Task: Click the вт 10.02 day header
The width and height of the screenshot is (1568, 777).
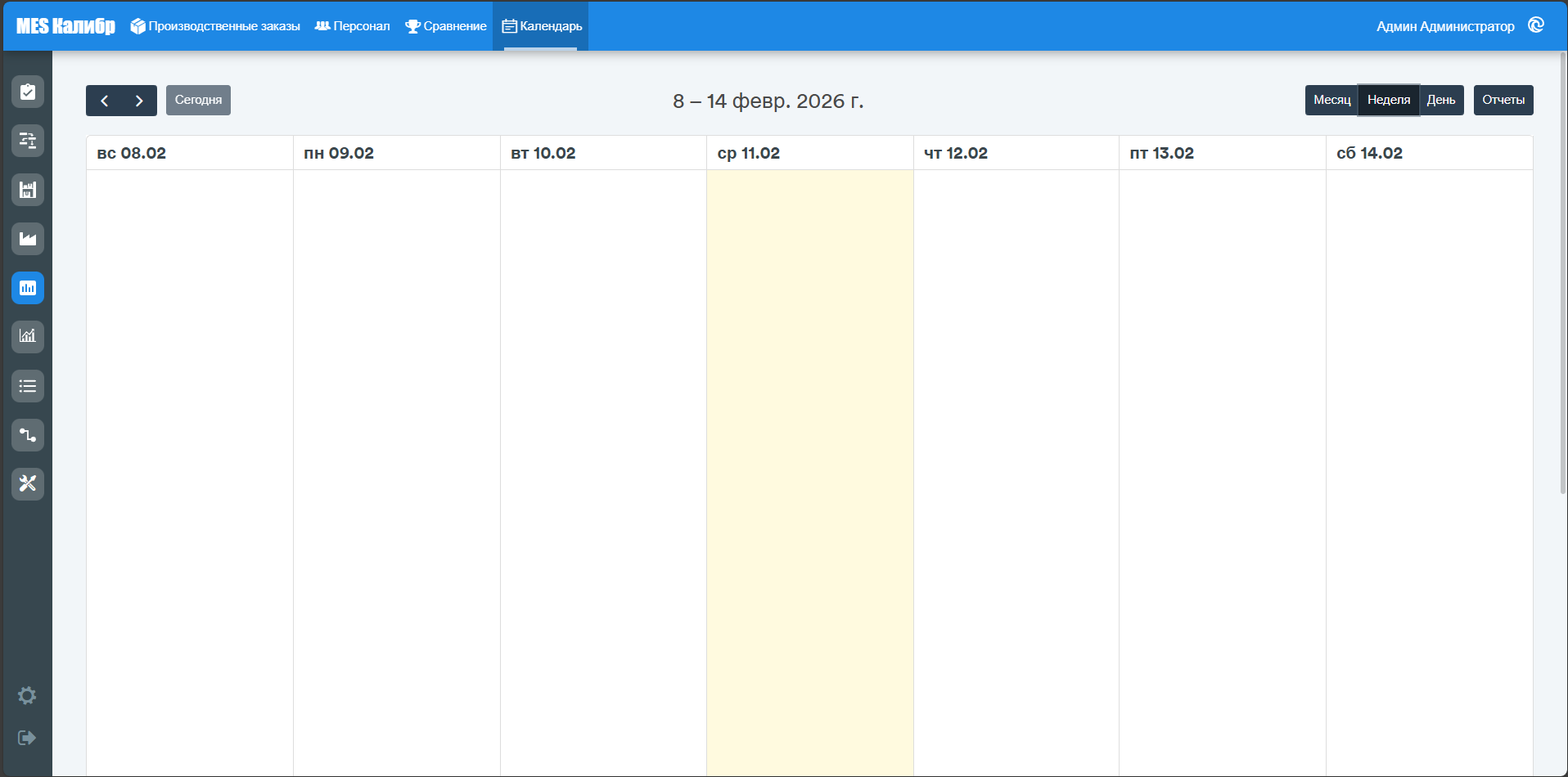Action: click(603, 153)
